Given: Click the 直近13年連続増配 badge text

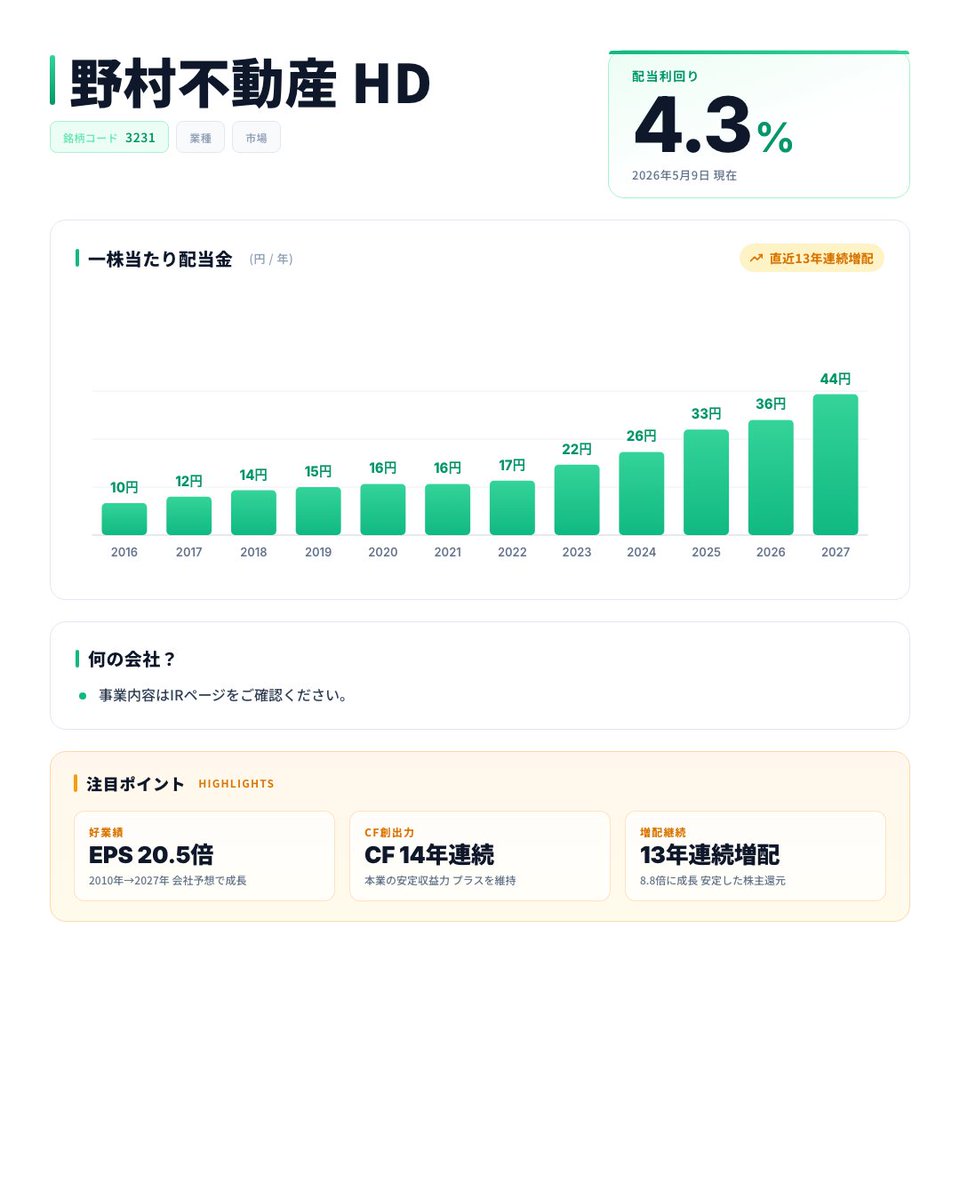Looking at the screenshot, I should [x=821, y=258].
